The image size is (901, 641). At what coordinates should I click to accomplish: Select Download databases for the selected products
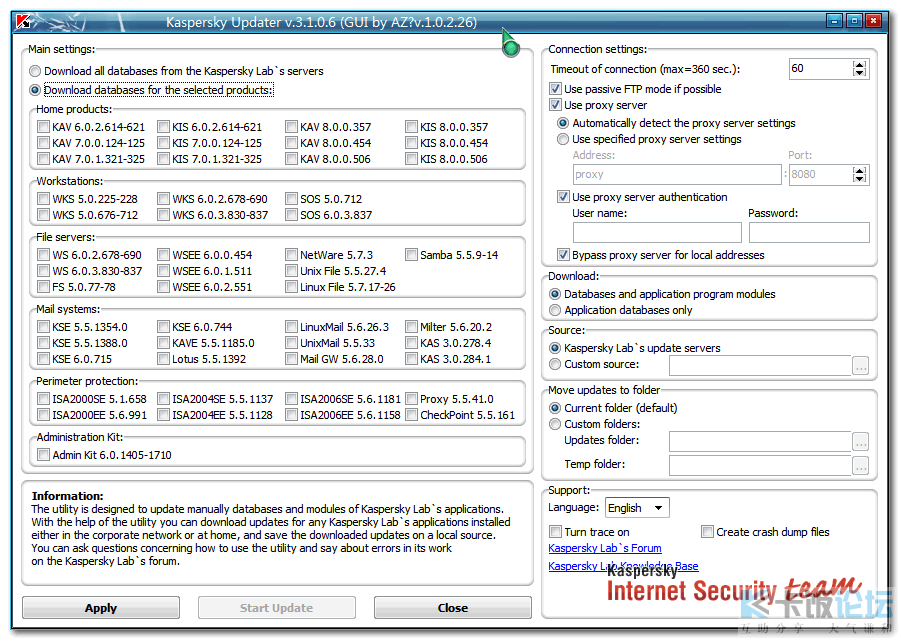(35, 90)
